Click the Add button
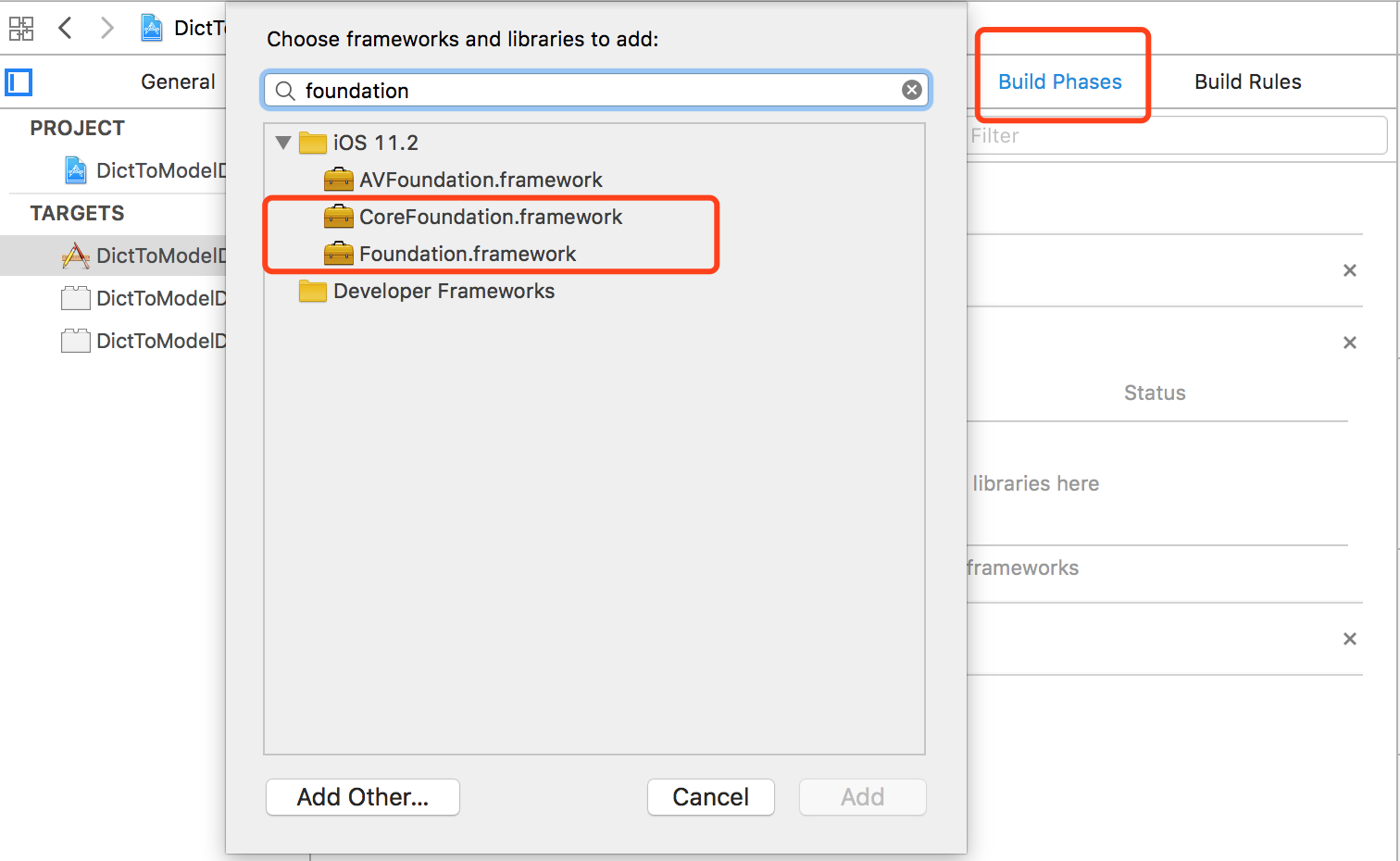The image size is (1400, 861). (863, 797)
